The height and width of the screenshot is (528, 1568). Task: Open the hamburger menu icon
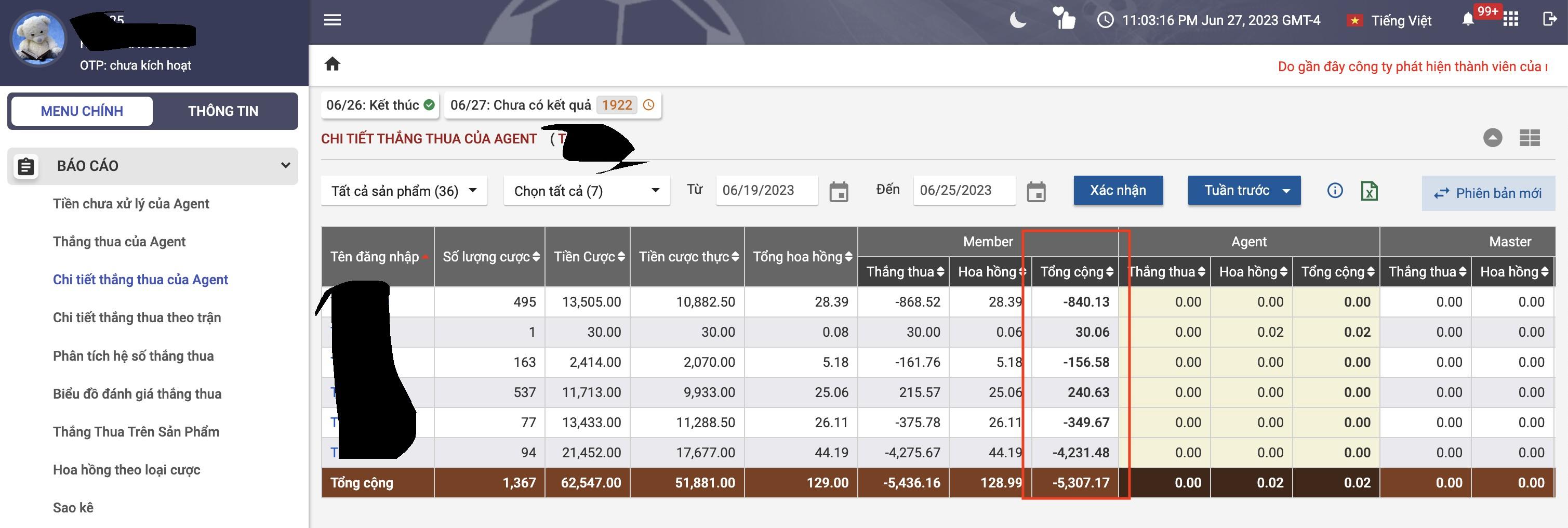[x=333, y=20]
